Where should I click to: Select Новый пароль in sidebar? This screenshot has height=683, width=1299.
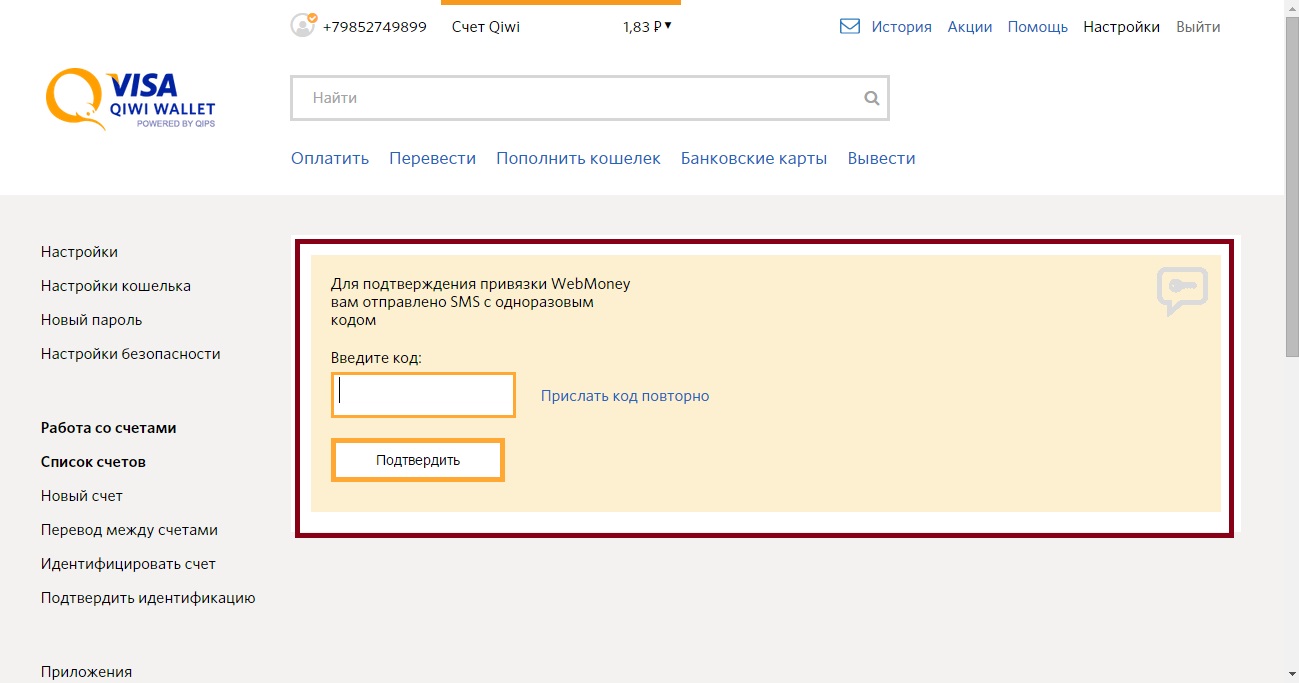point(92,320)
